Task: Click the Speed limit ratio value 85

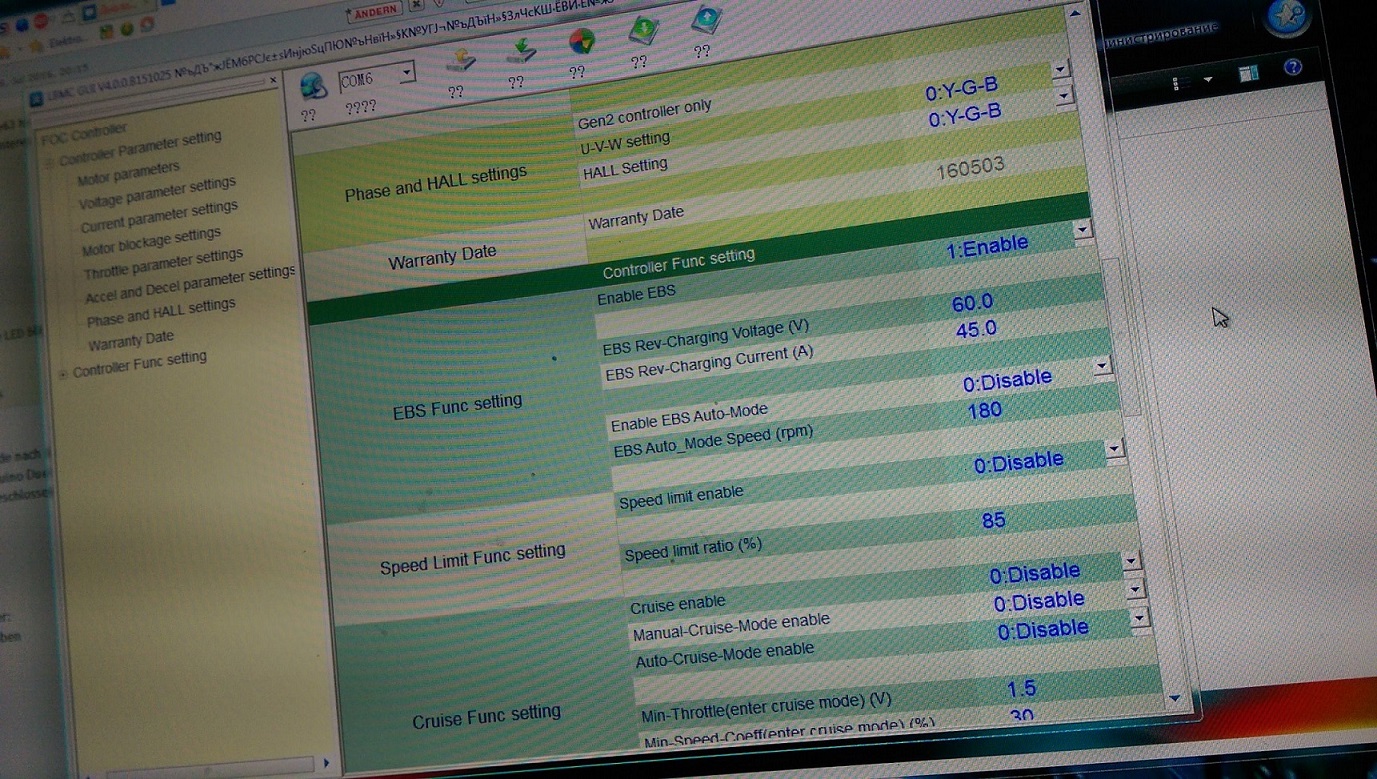Action: pos(993,520)
